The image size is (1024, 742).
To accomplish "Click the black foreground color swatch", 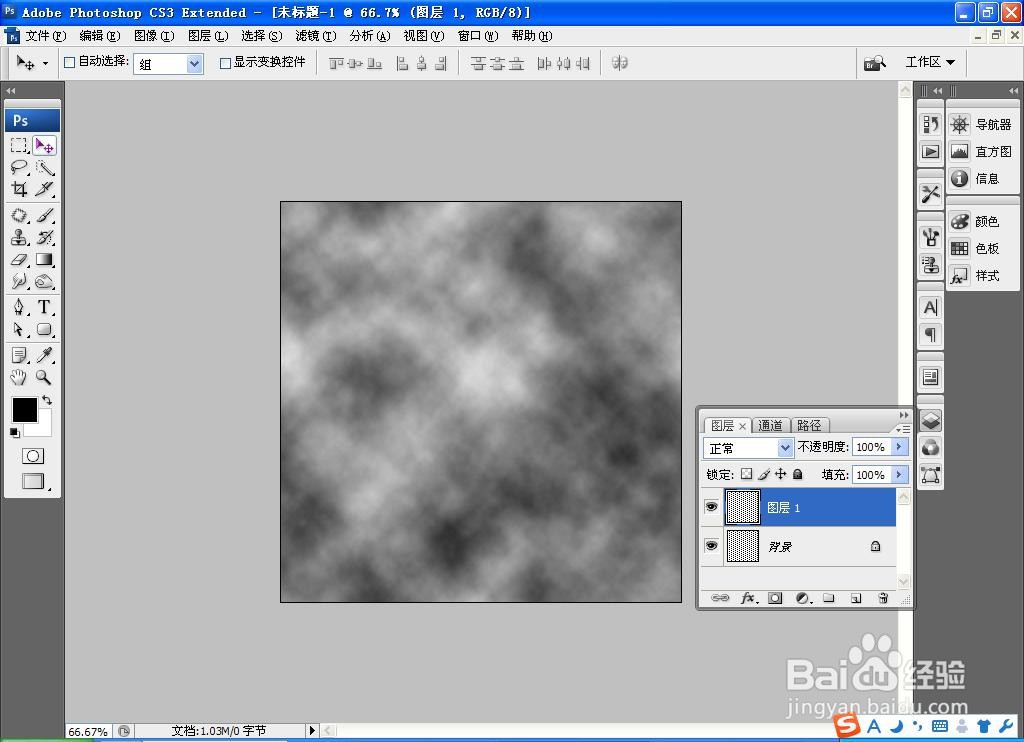I will click(x=24, y=410).
